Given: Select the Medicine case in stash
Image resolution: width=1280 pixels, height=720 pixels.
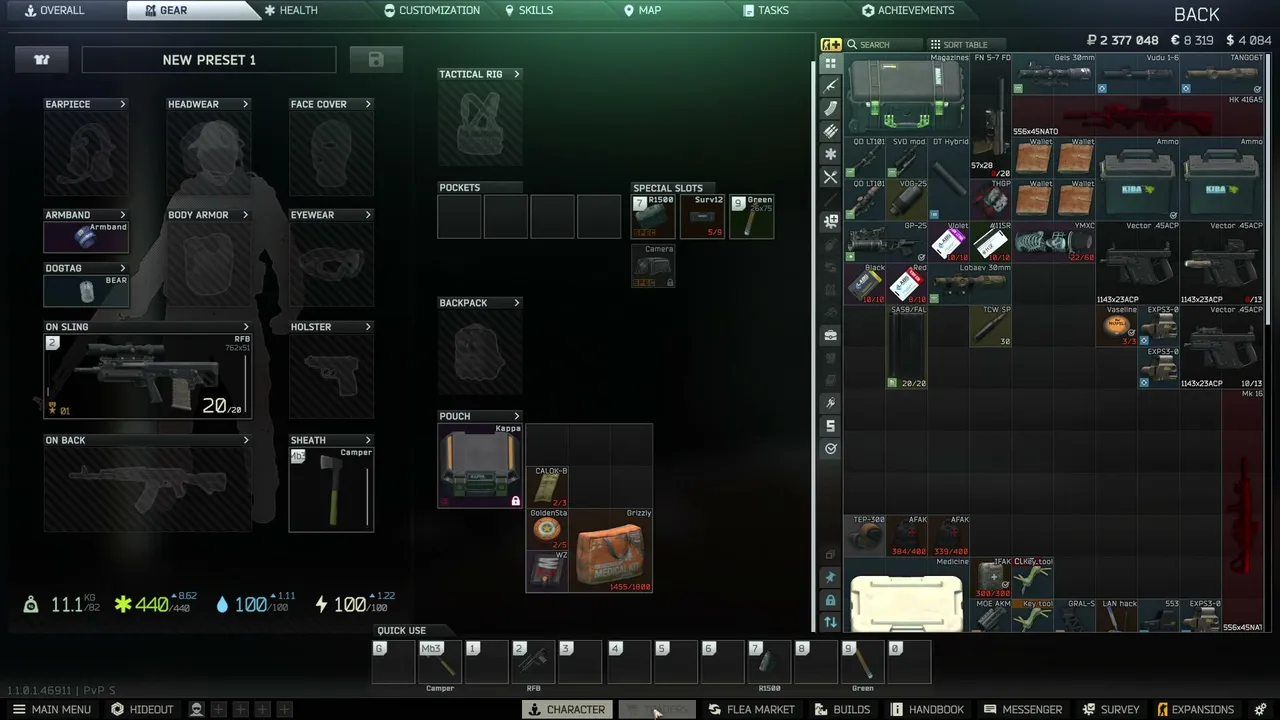Looking at the screenshot, I should [907, 595].
